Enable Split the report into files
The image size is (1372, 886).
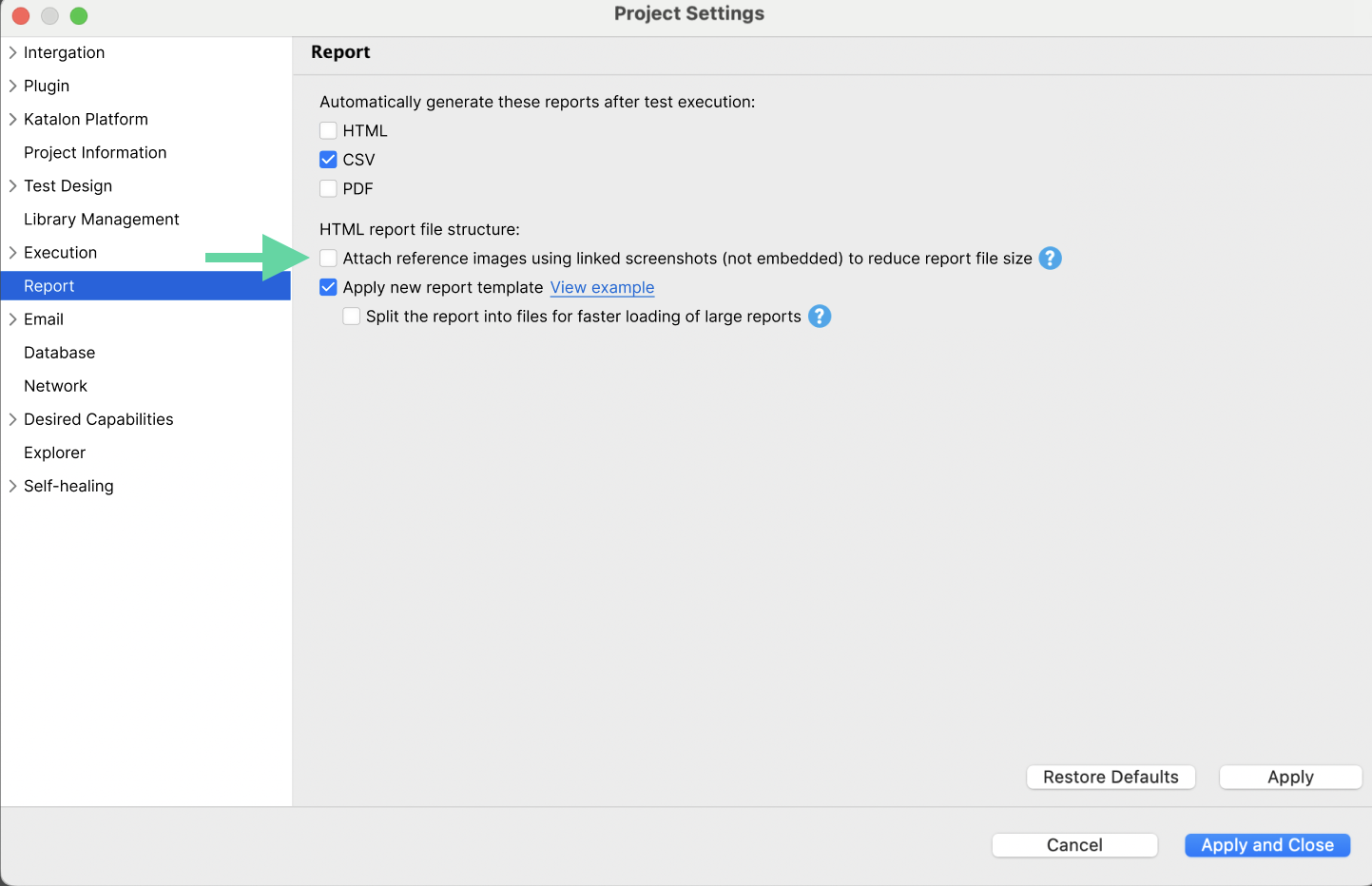(x=352, y=317)
